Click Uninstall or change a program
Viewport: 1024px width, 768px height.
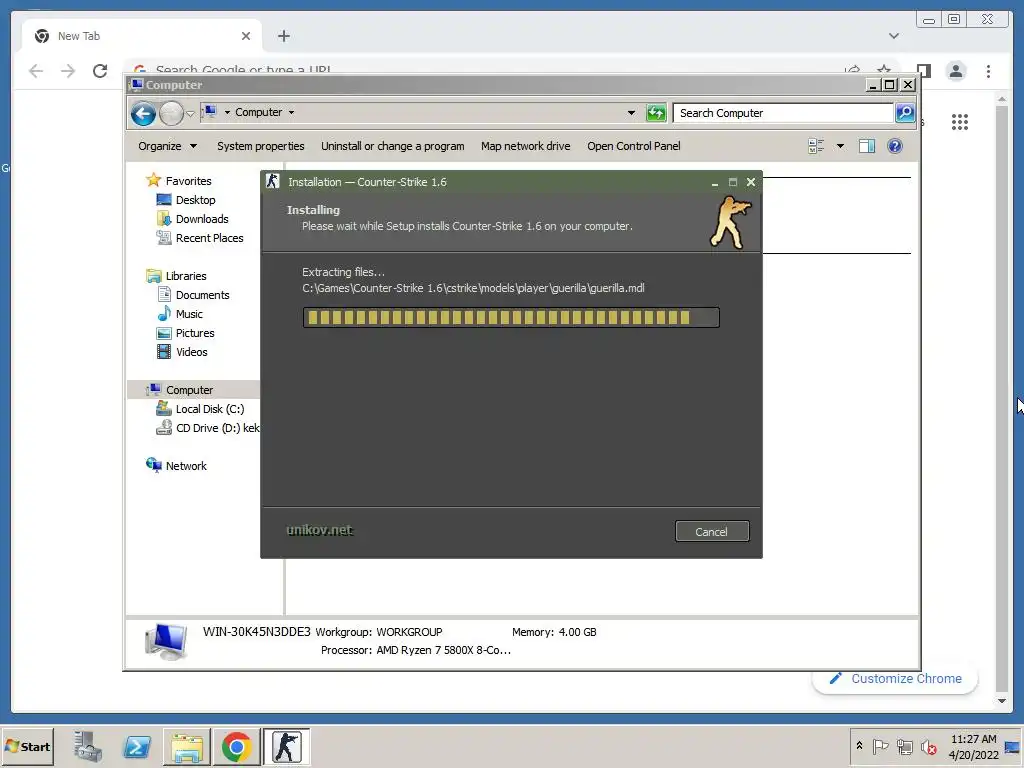click(392, 146)
